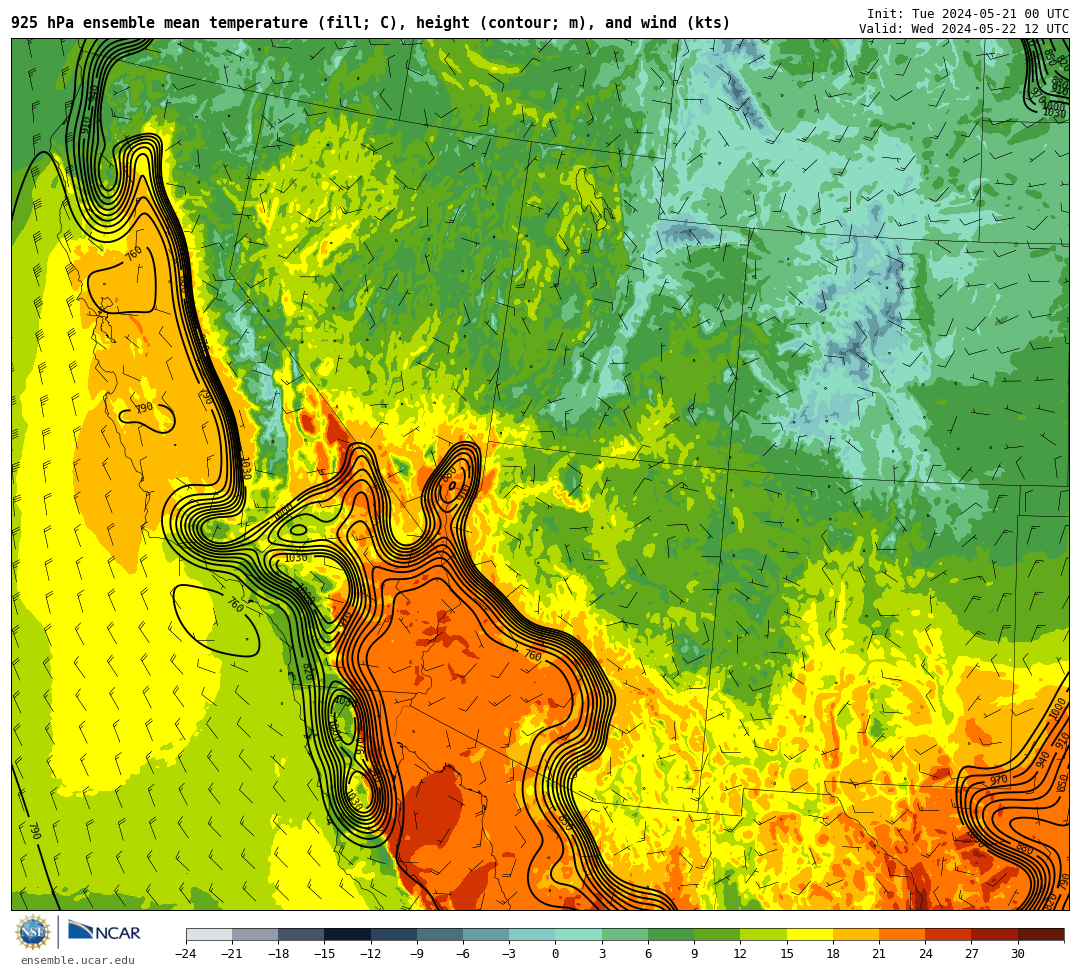The height and width of the screenshot is (973, 1080).
Task: Pick the mint colorbar swatch between 0 and 3
Action: (x=579, y=934)
